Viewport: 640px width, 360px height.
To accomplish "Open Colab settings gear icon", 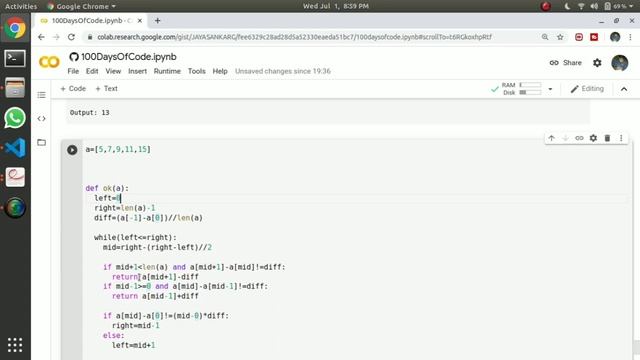I will (x=597, y=63).
